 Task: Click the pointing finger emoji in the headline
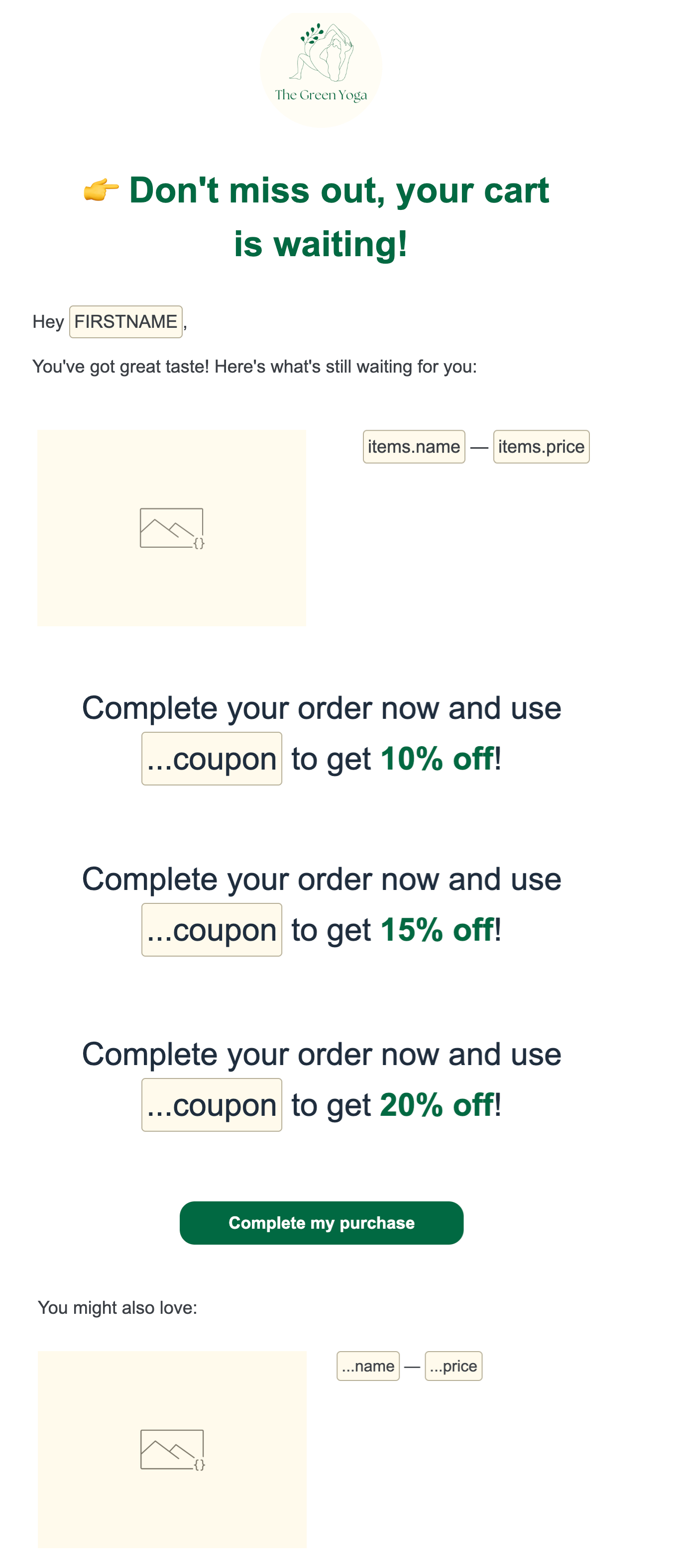(x=99, y=191)
